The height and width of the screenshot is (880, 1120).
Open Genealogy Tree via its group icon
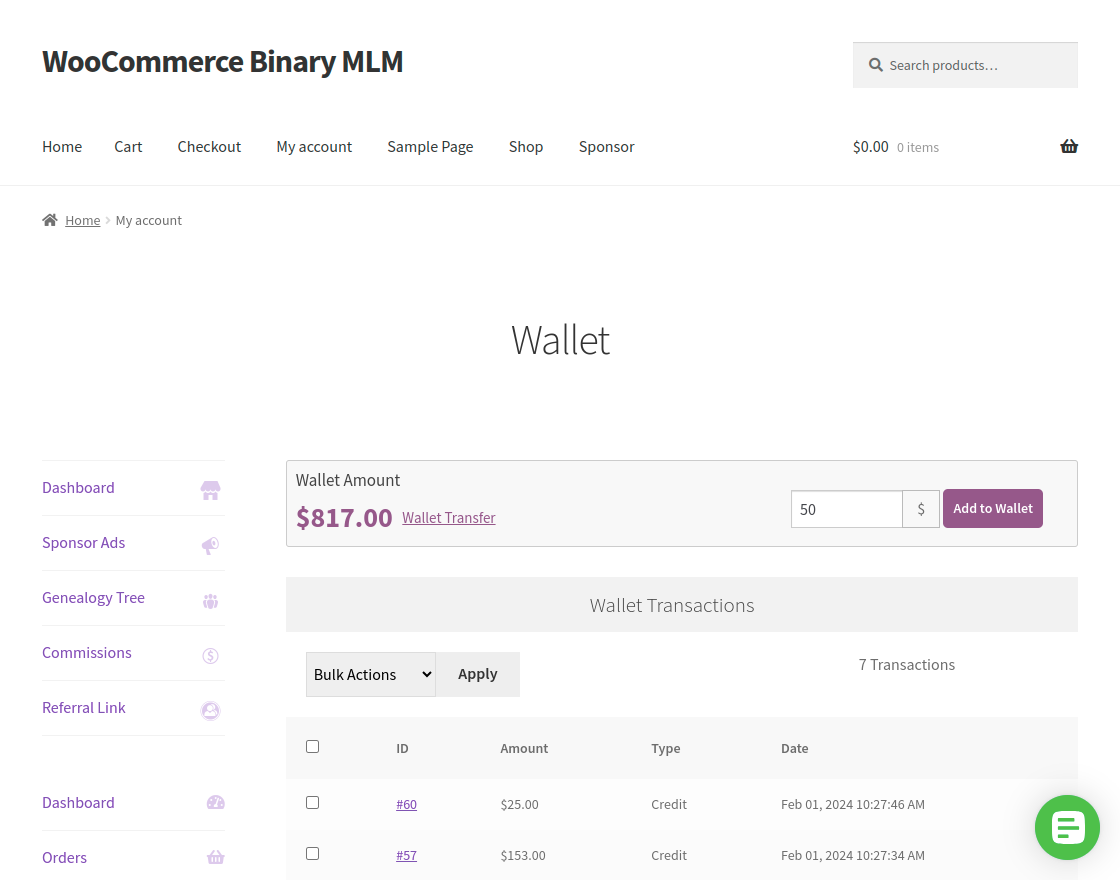[210, 600]
